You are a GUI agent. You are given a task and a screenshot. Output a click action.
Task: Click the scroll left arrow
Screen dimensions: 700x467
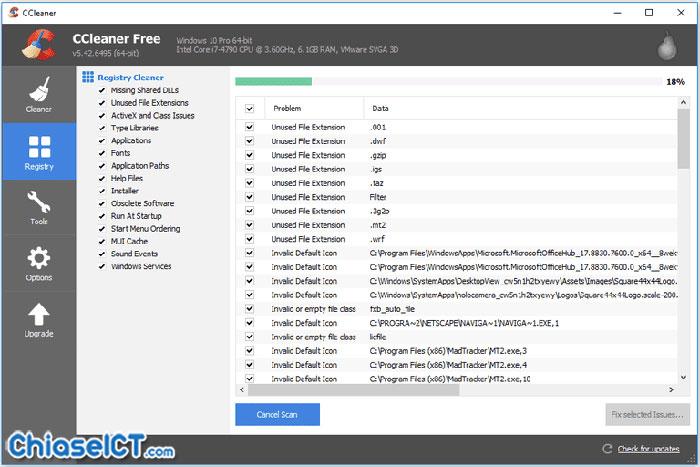tap(242, 390)
